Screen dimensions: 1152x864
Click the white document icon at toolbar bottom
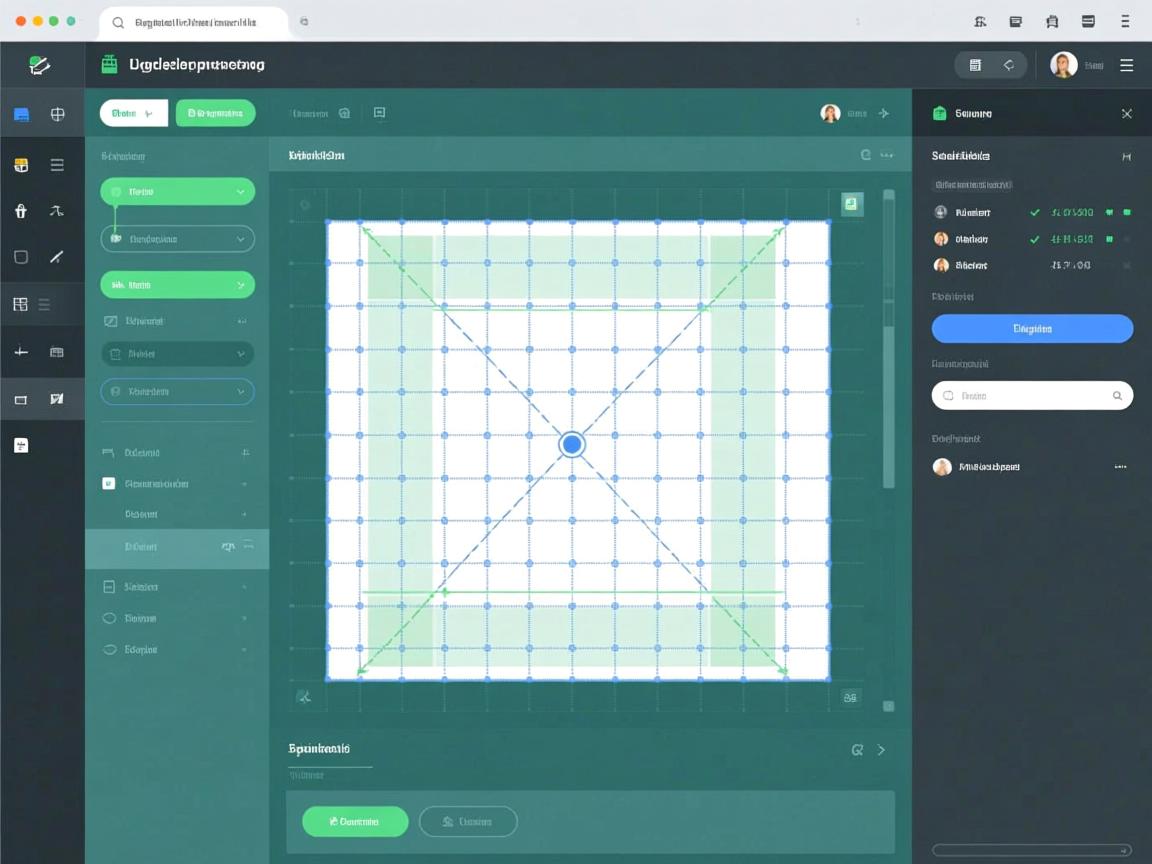click(x=21, y=445)
